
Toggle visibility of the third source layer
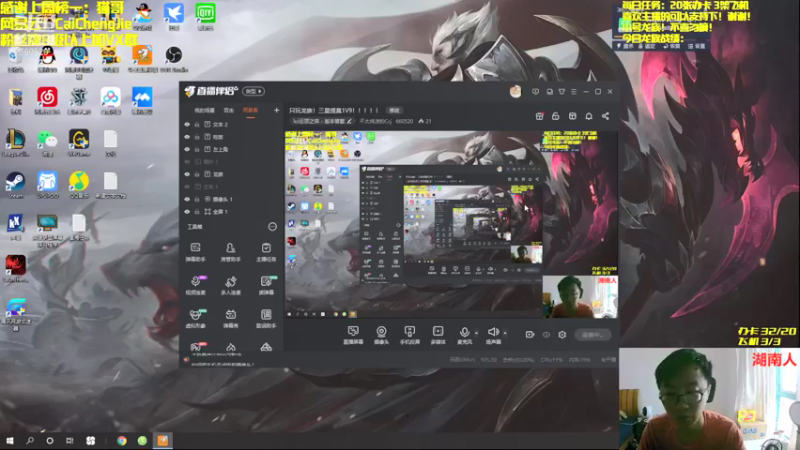pyautogui.click(x=187, y=149)
